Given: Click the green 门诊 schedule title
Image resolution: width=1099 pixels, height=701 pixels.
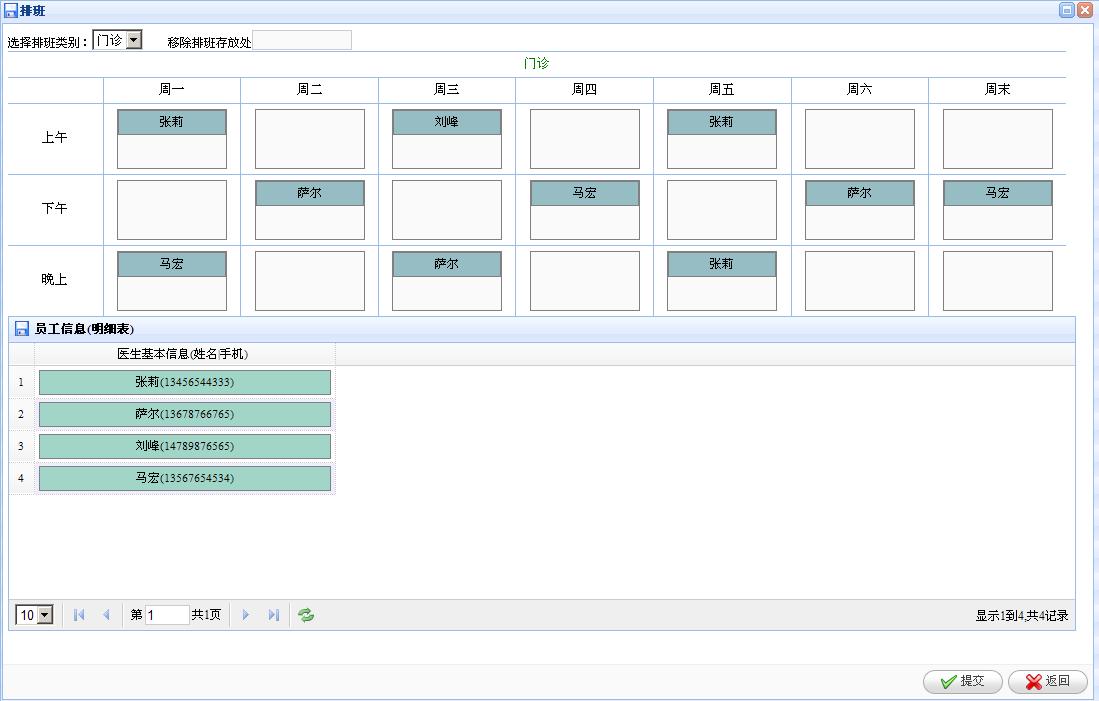Looking at the screenshot, I should pyautogui.click(x=537, y=63).
